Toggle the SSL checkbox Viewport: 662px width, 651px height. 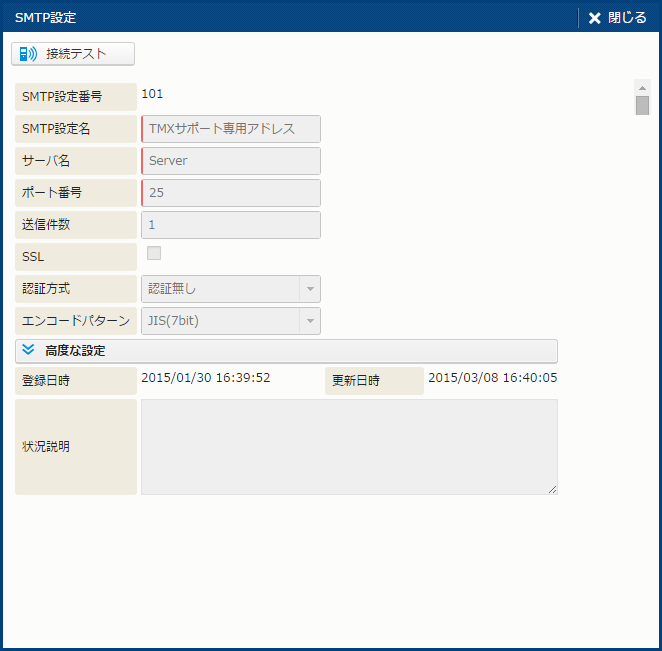154,253
